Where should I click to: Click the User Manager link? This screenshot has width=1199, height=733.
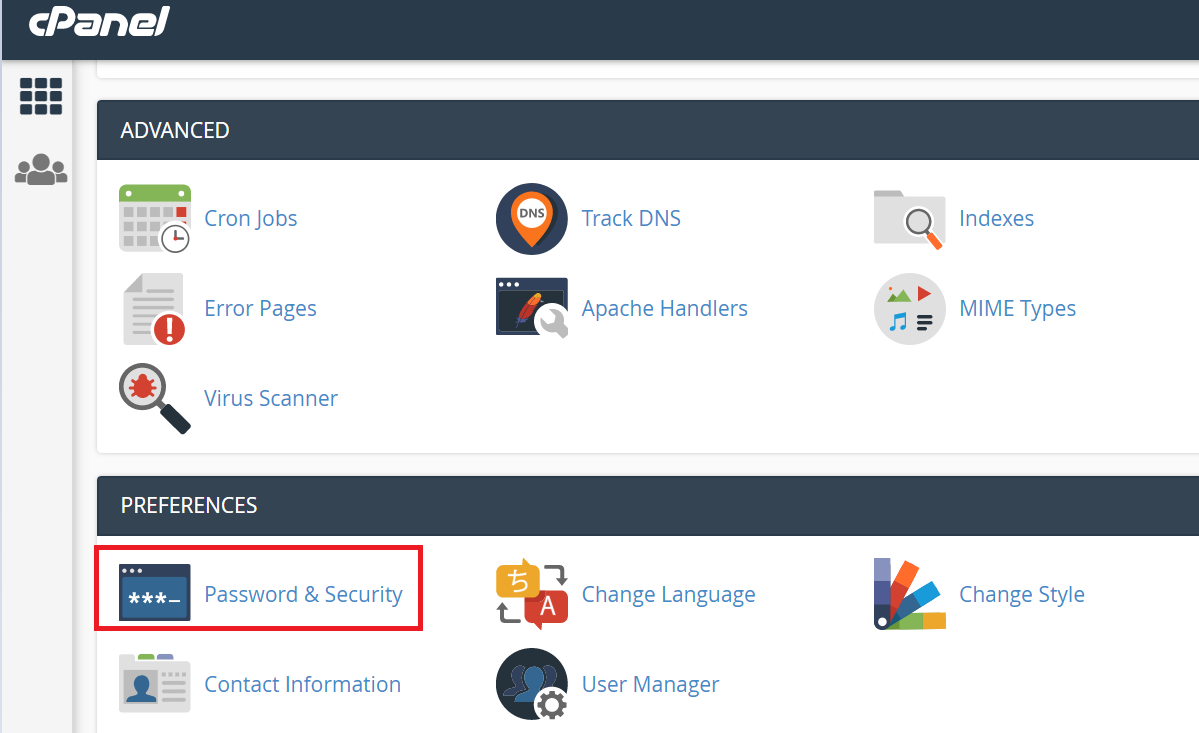pyautogui.click(x=650, y=684)
